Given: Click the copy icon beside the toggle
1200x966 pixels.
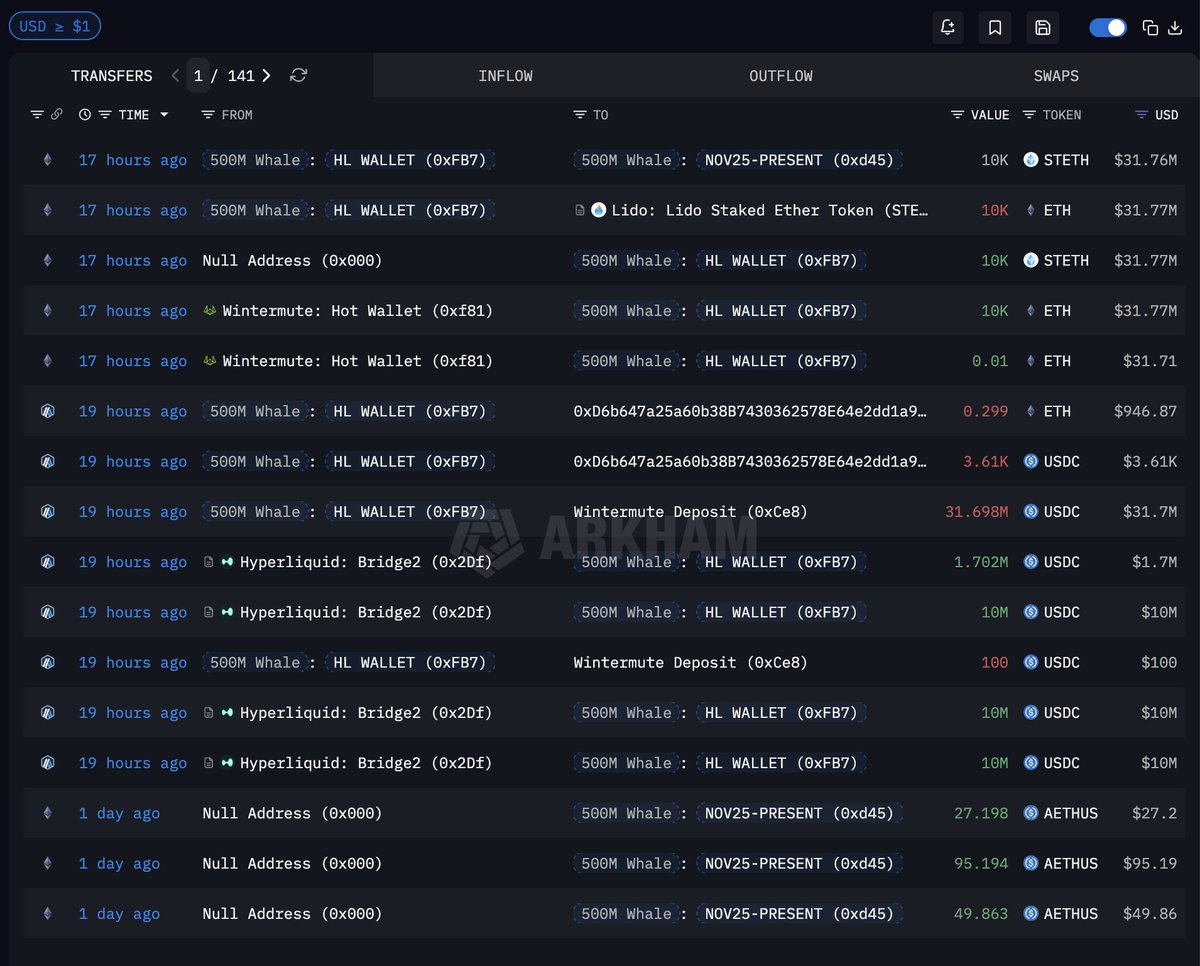Looking at the screenshot, I should 1150,28.
